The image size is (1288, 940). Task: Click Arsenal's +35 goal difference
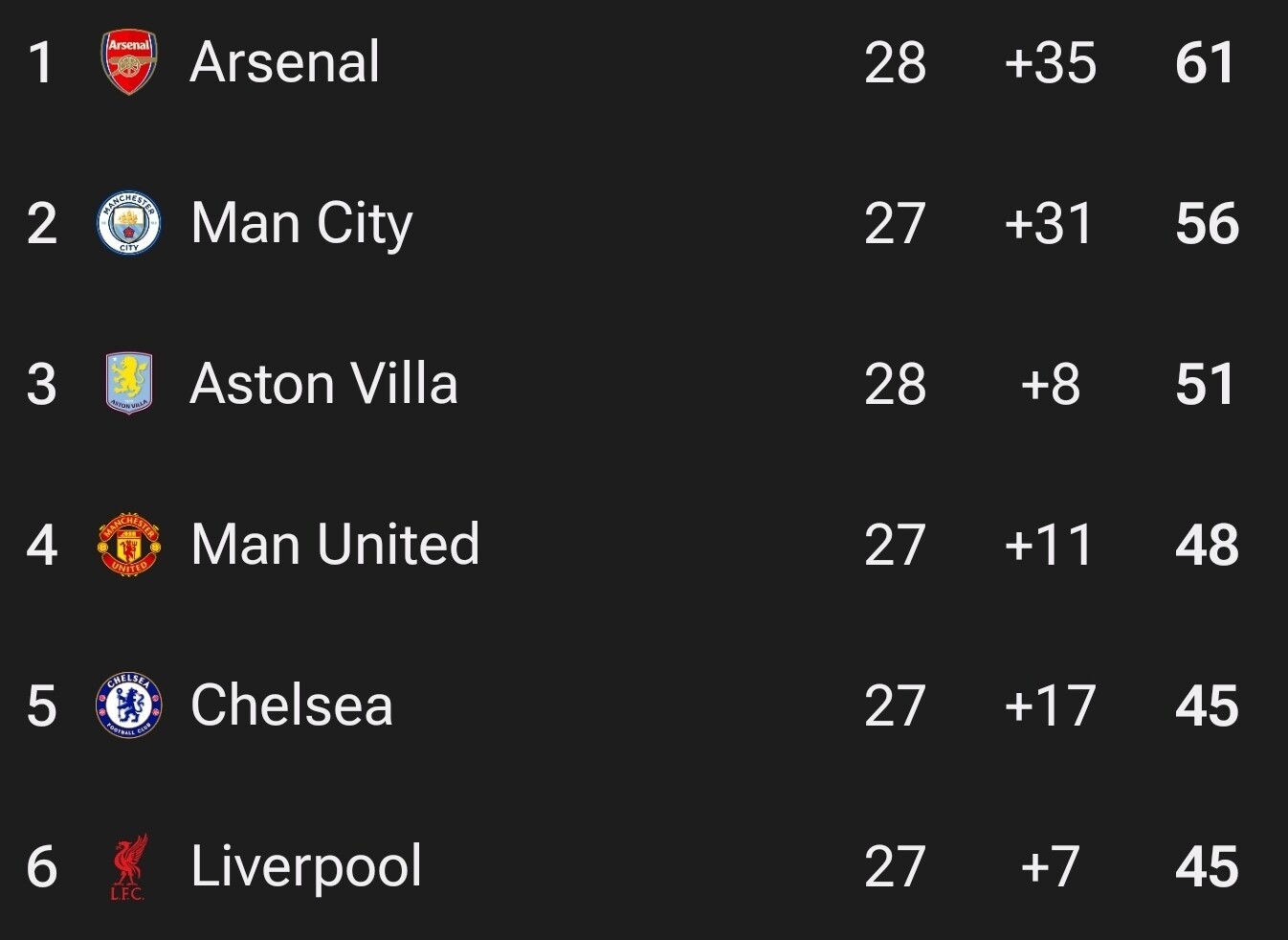click(x=1051, y=63)
